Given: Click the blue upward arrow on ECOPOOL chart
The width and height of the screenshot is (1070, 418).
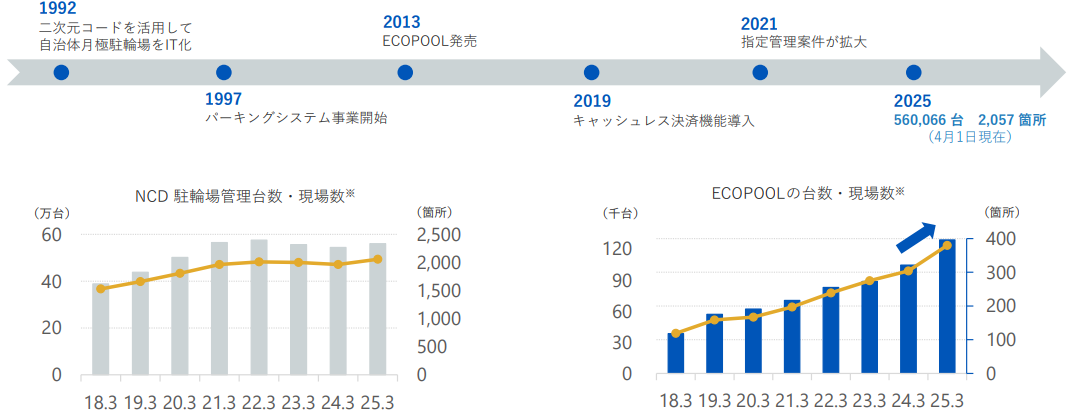Looking at the screenshot, I should [918, 238].
